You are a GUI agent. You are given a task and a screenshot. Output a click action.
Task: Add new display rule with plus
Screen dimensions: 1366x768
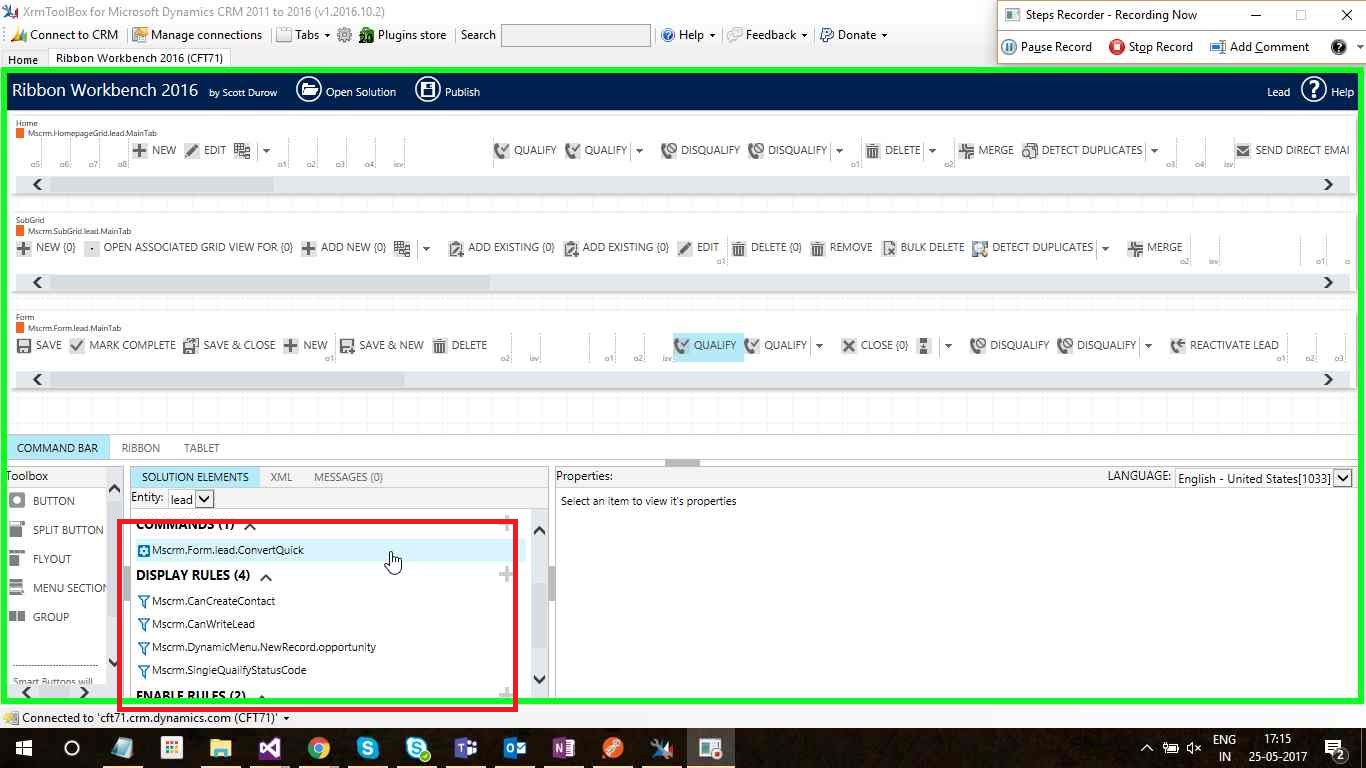click(506, 574)
